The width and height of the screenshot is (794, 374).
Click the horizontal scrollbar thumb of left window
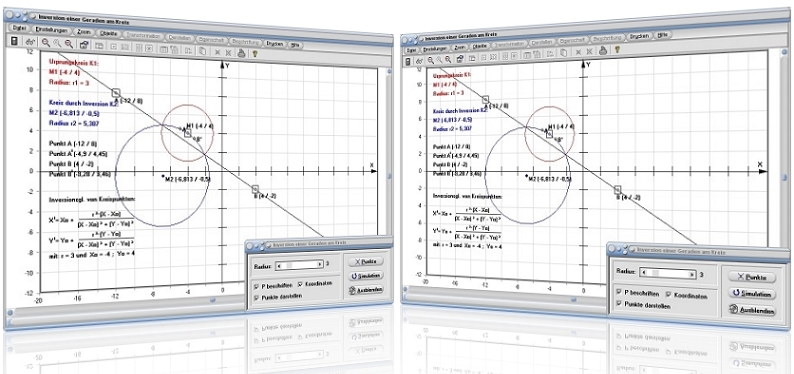click(213, 299)
